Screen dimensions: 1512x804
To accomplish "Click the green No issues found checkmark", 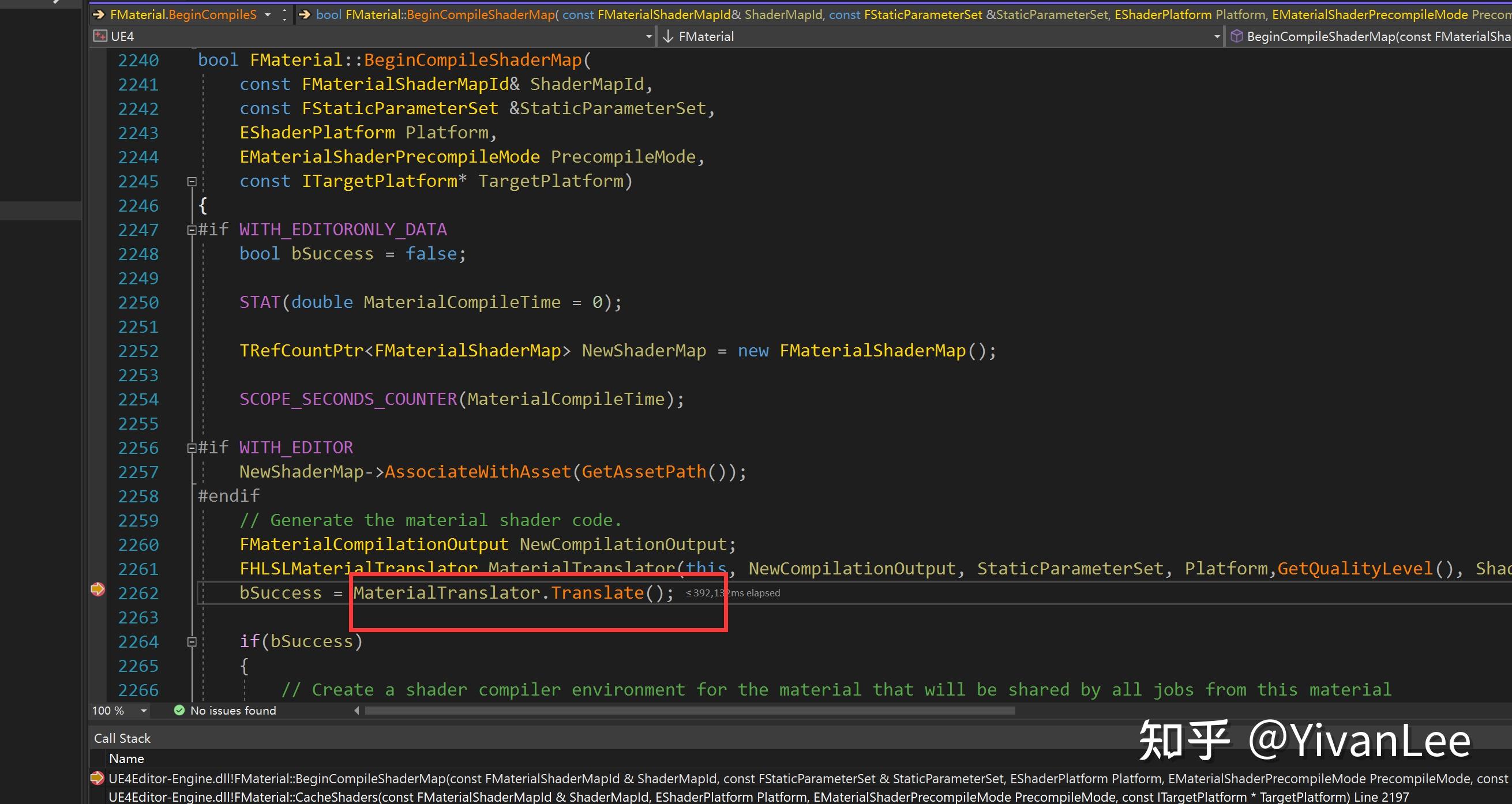I will pos(179,711).
